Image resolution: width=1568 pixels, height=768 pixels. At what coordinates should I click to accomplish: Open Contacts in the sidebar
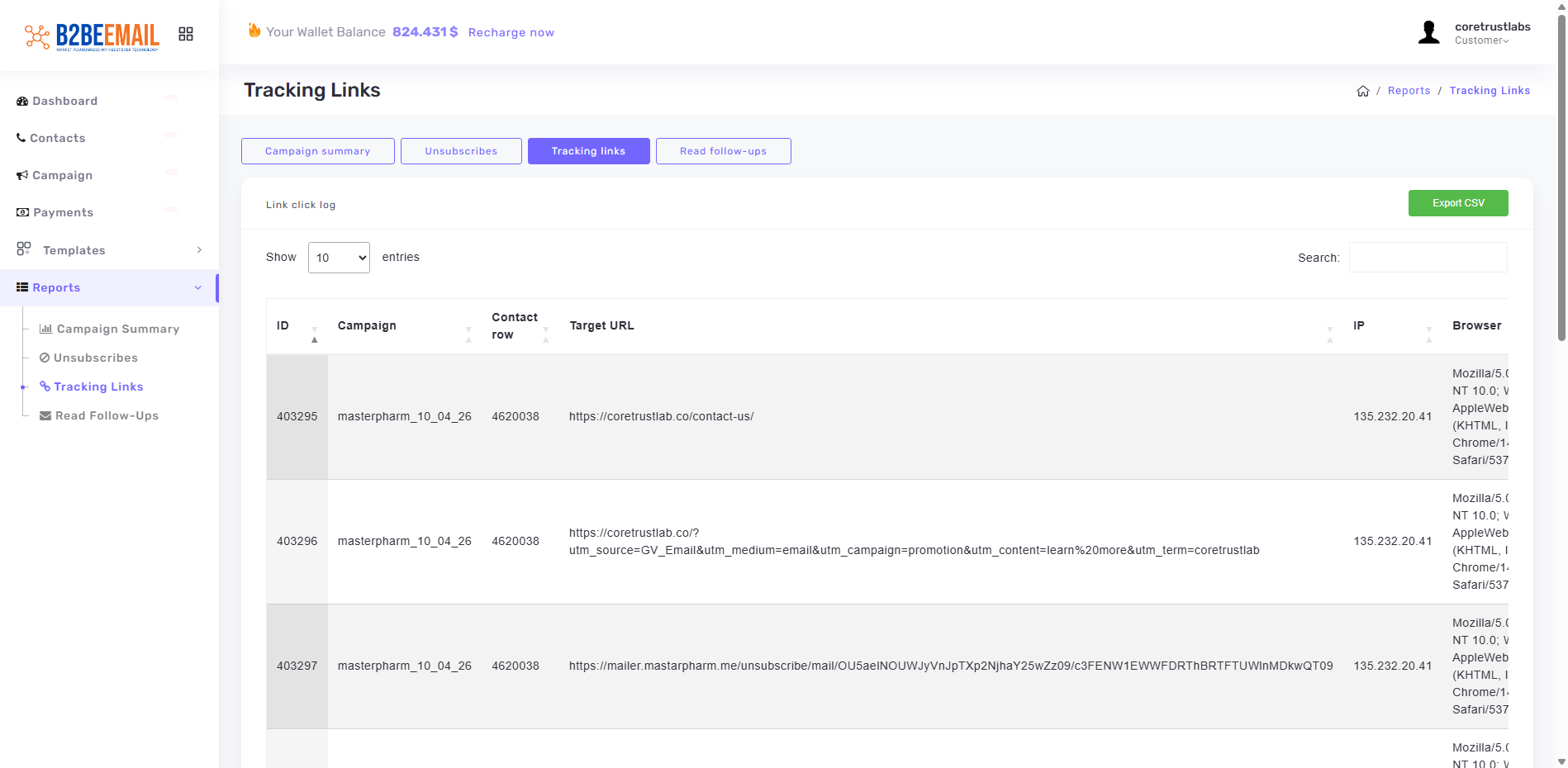pyautogui.click(x=57, y=138)
